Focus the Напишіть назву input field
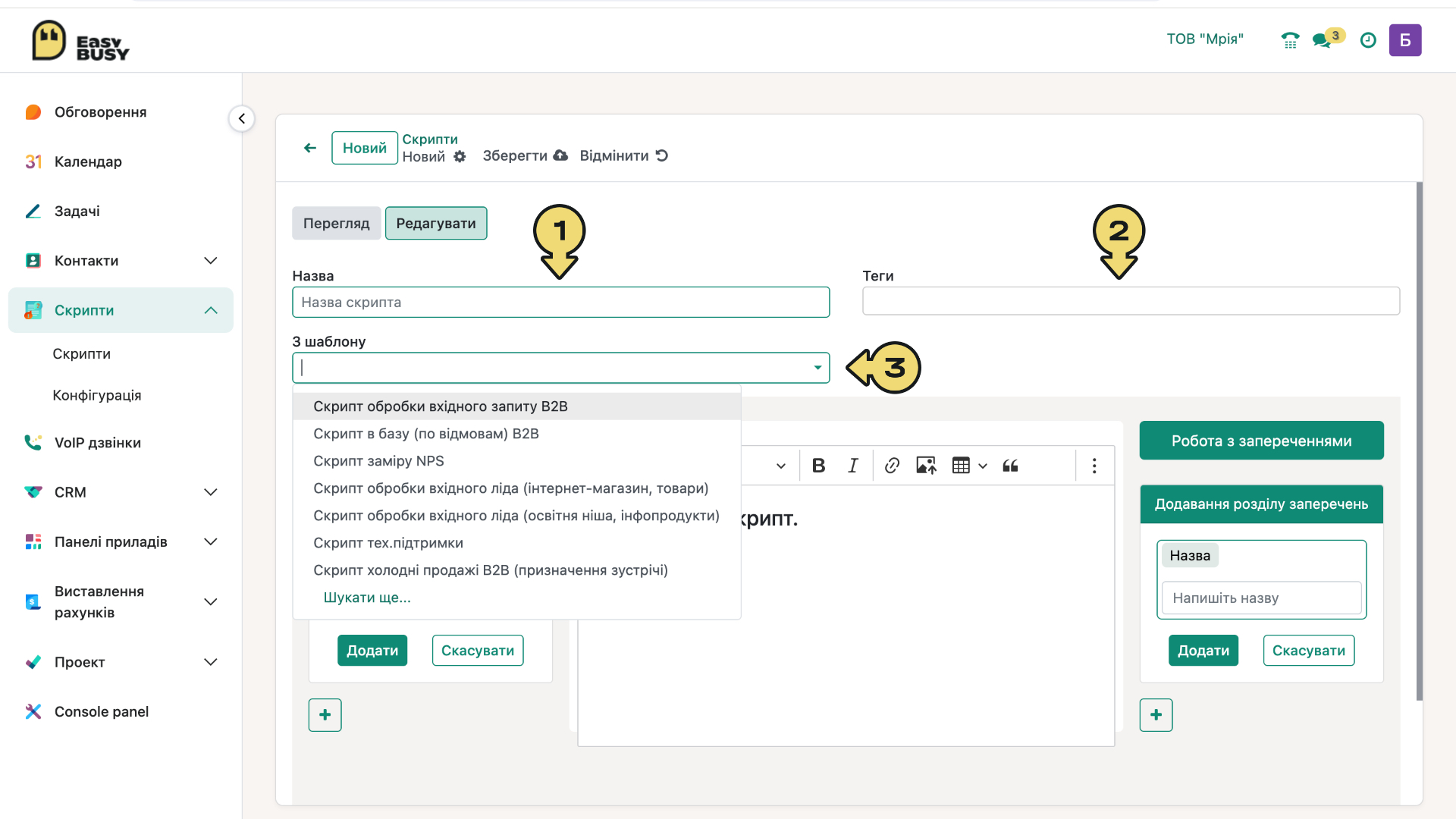This screenshot has height=819, width=1456. [1262, 598]
